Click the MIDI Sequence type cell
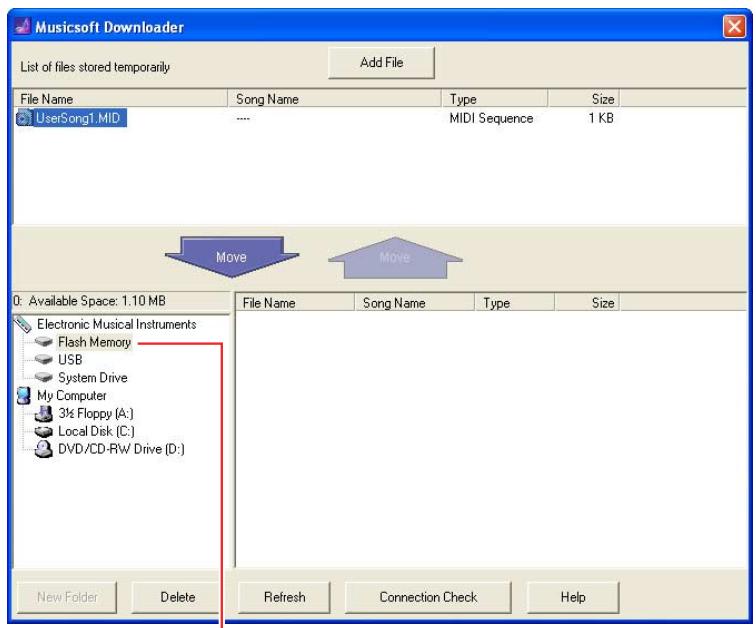 (x=491, y=118)
